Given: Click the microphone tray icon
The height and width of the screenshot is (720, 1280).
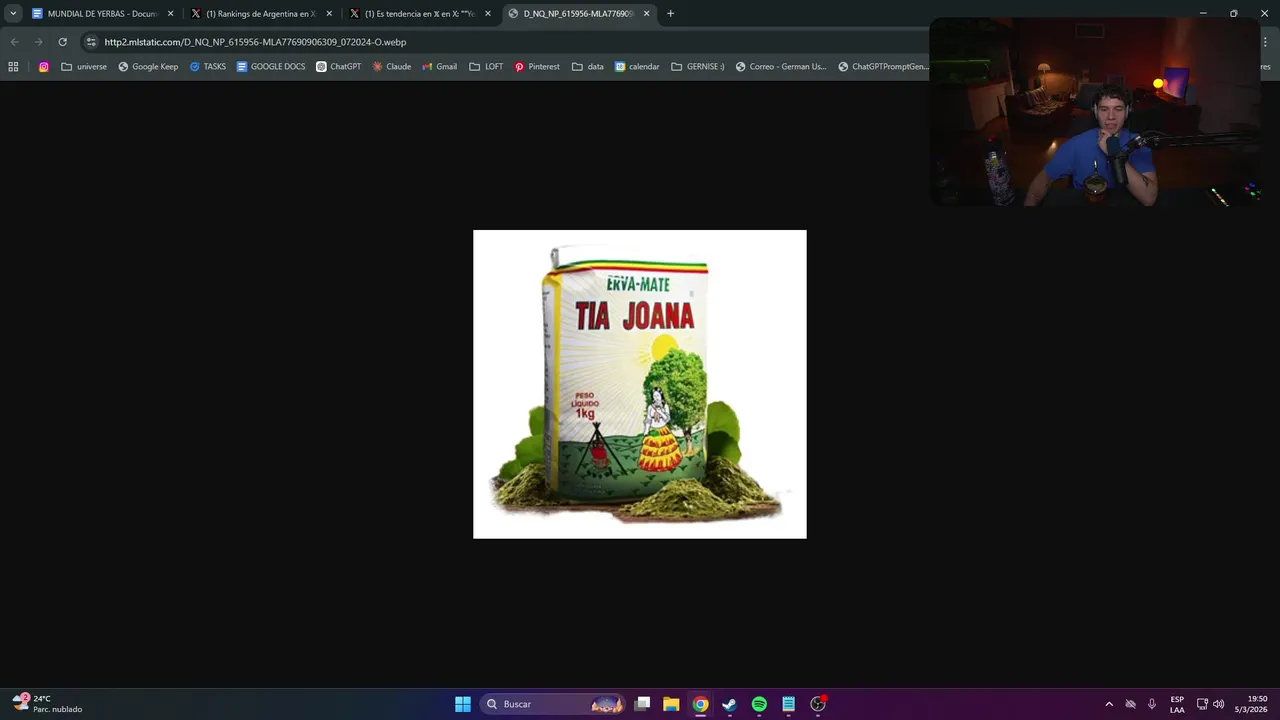Looking at the screenshot, I should (x=1152, y=704).
